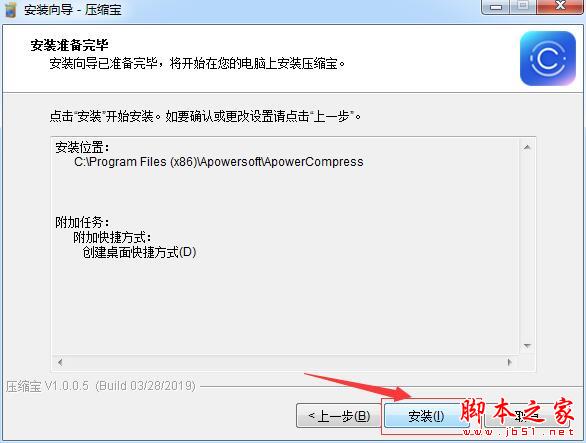Click the 创建桌面快捷方式(D) line in the summary
The height and width of the screenshot is (443, 586).
(139, 252)
